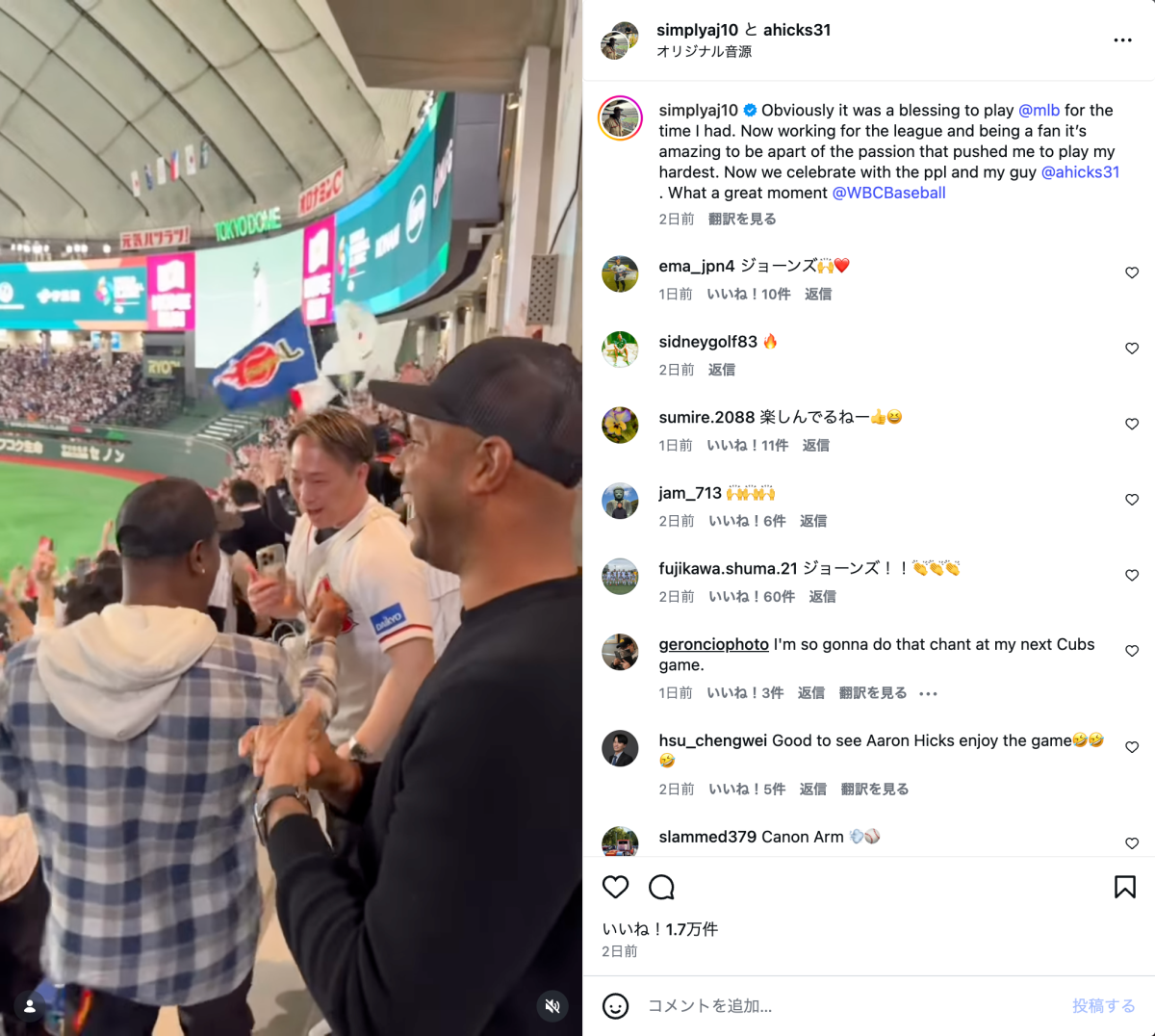View the 60 likes on fujikawa.shuma.21 comment
The width and height of the screenshot is (1155, 1036).
[752, 597]
